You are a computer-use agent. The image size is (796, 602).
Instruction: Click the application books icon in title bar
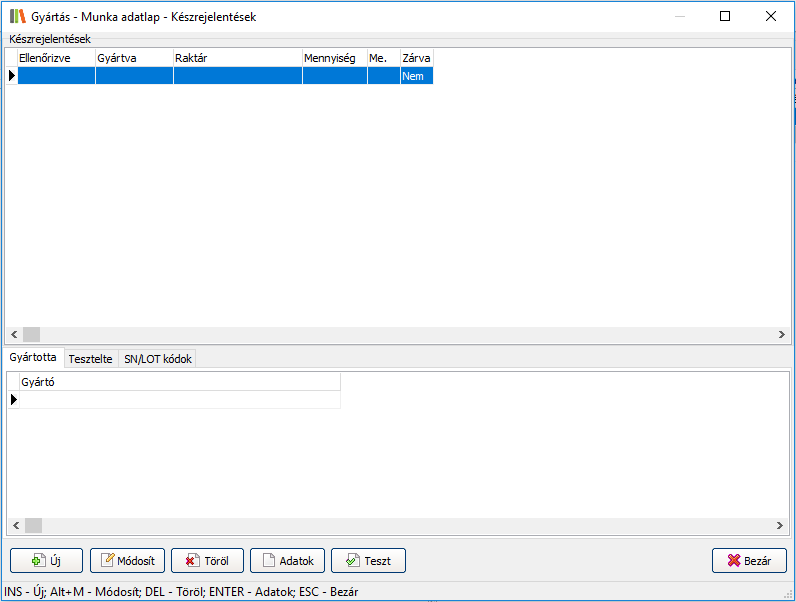click(17, 16)
